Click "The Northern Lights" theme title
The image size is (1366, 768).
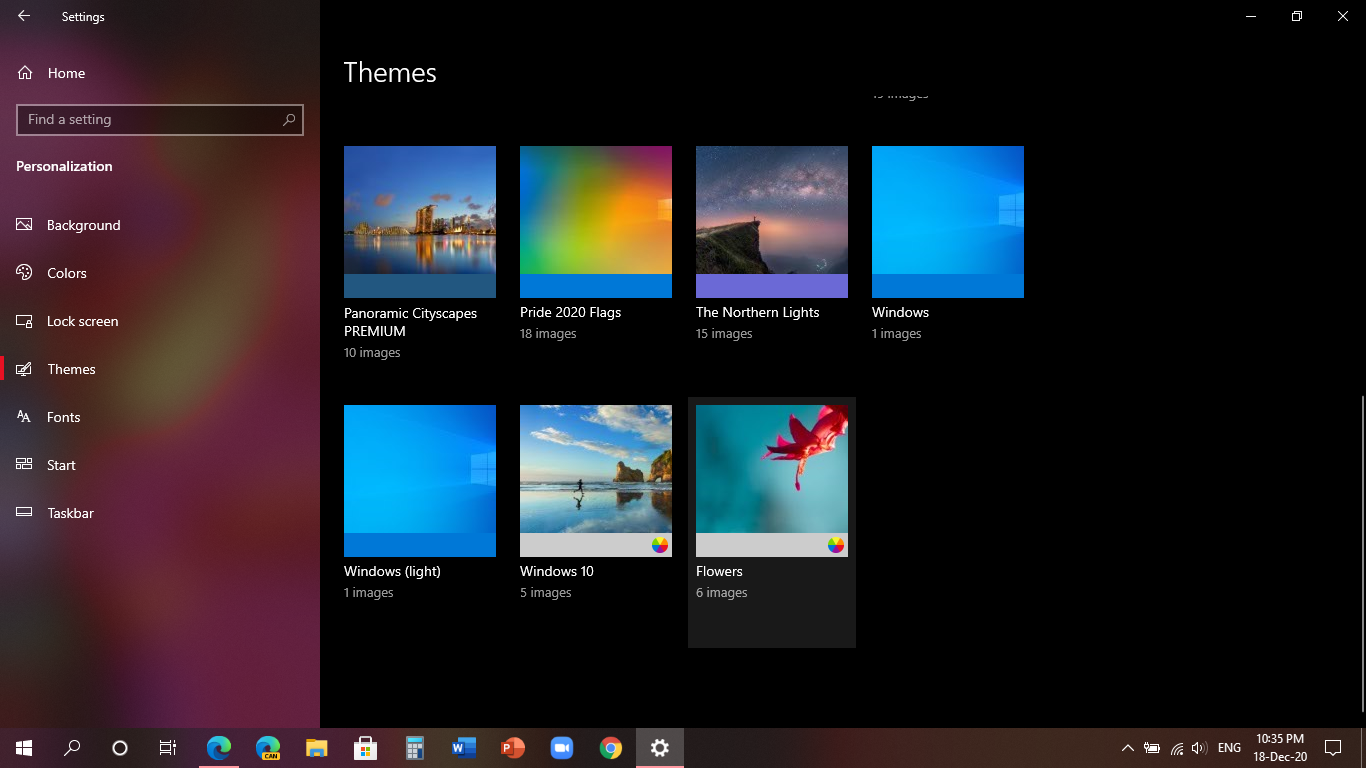click(x=758, y=312)
